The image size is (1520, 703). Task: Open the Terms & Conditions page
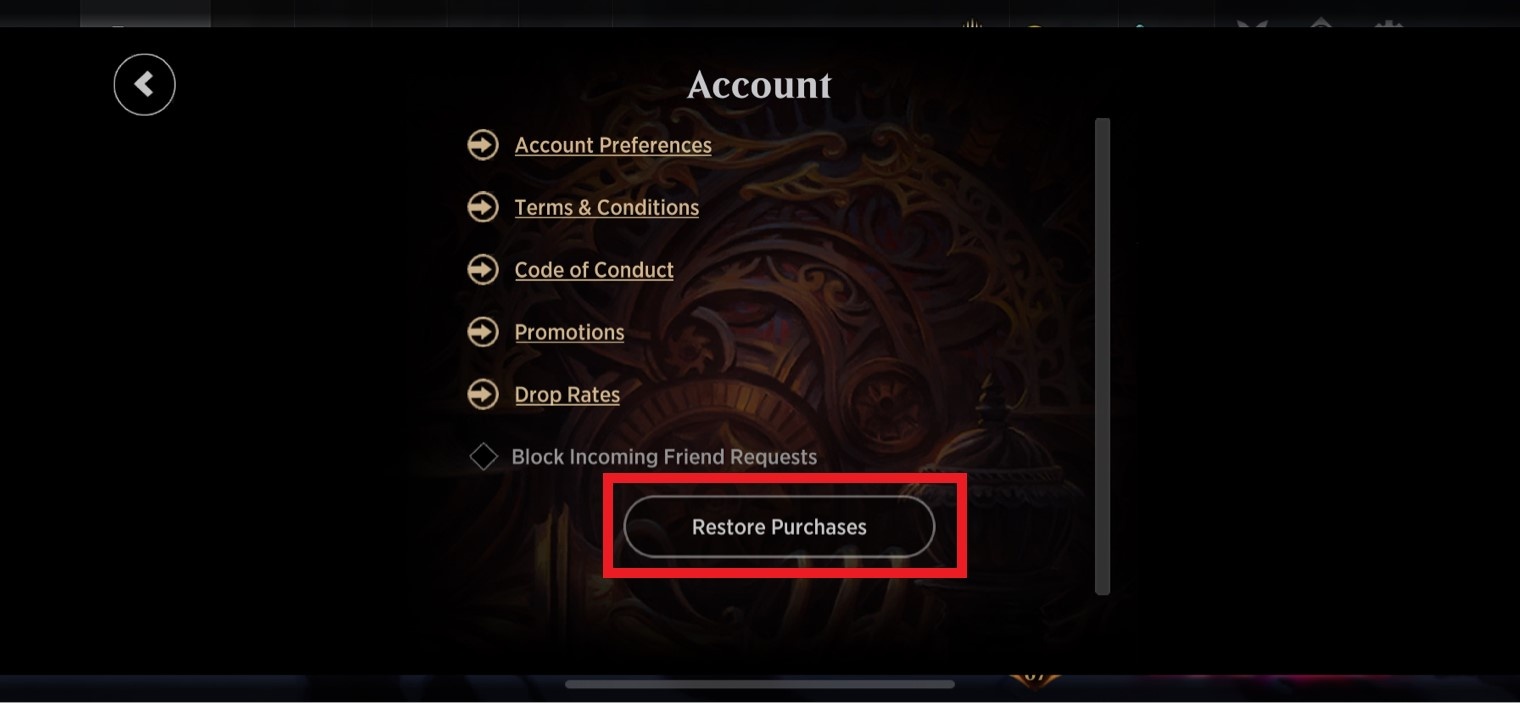[606, 207]
